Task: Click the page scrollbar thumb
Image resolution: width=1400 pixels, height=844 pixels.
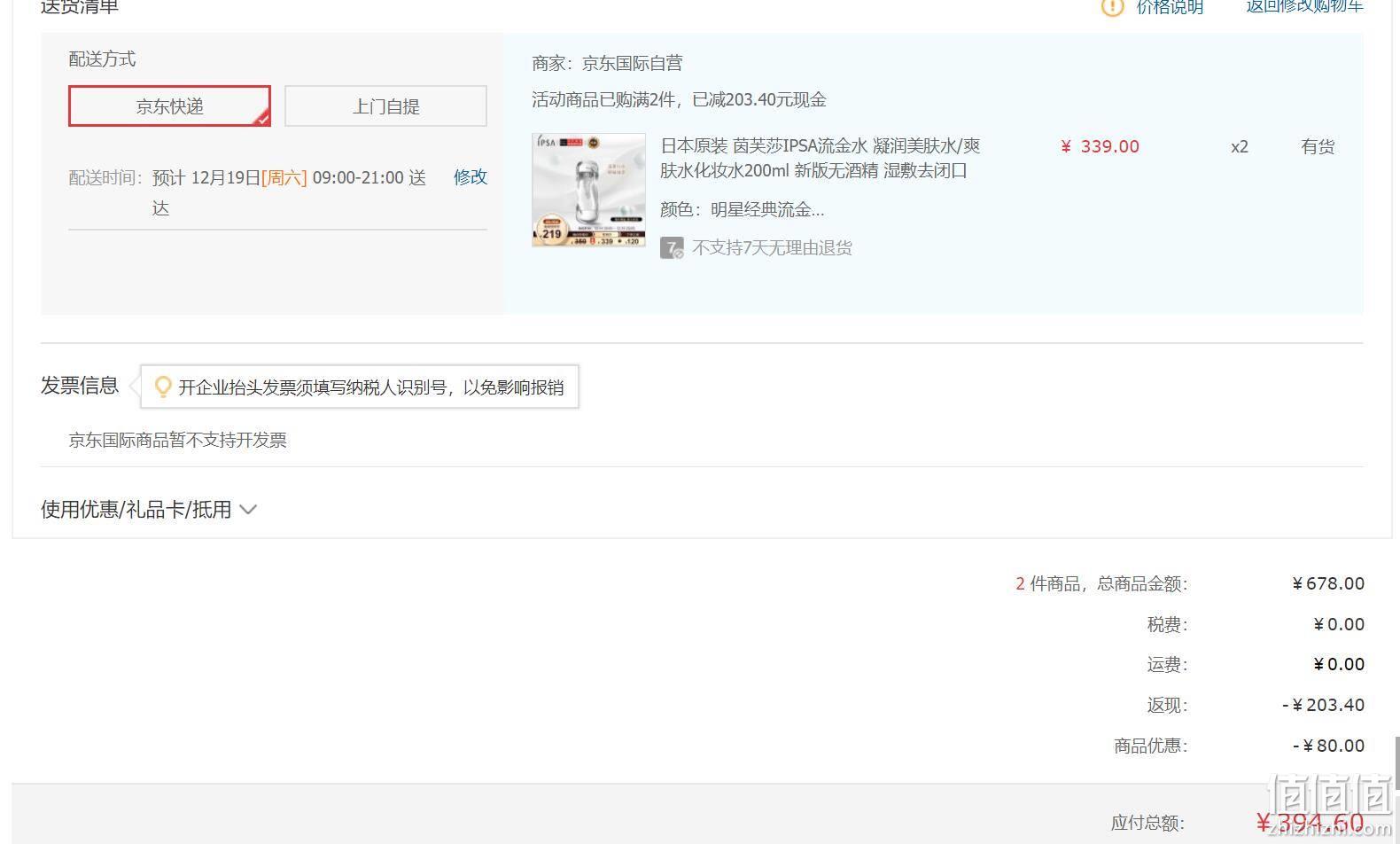Action: click(x=1396, y=762)
